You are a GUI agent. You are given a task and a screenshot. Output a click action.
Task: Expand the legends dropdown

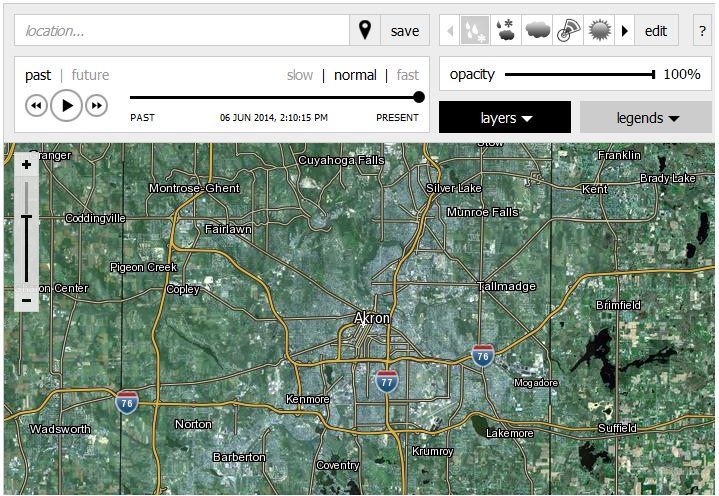pos(647,118)
